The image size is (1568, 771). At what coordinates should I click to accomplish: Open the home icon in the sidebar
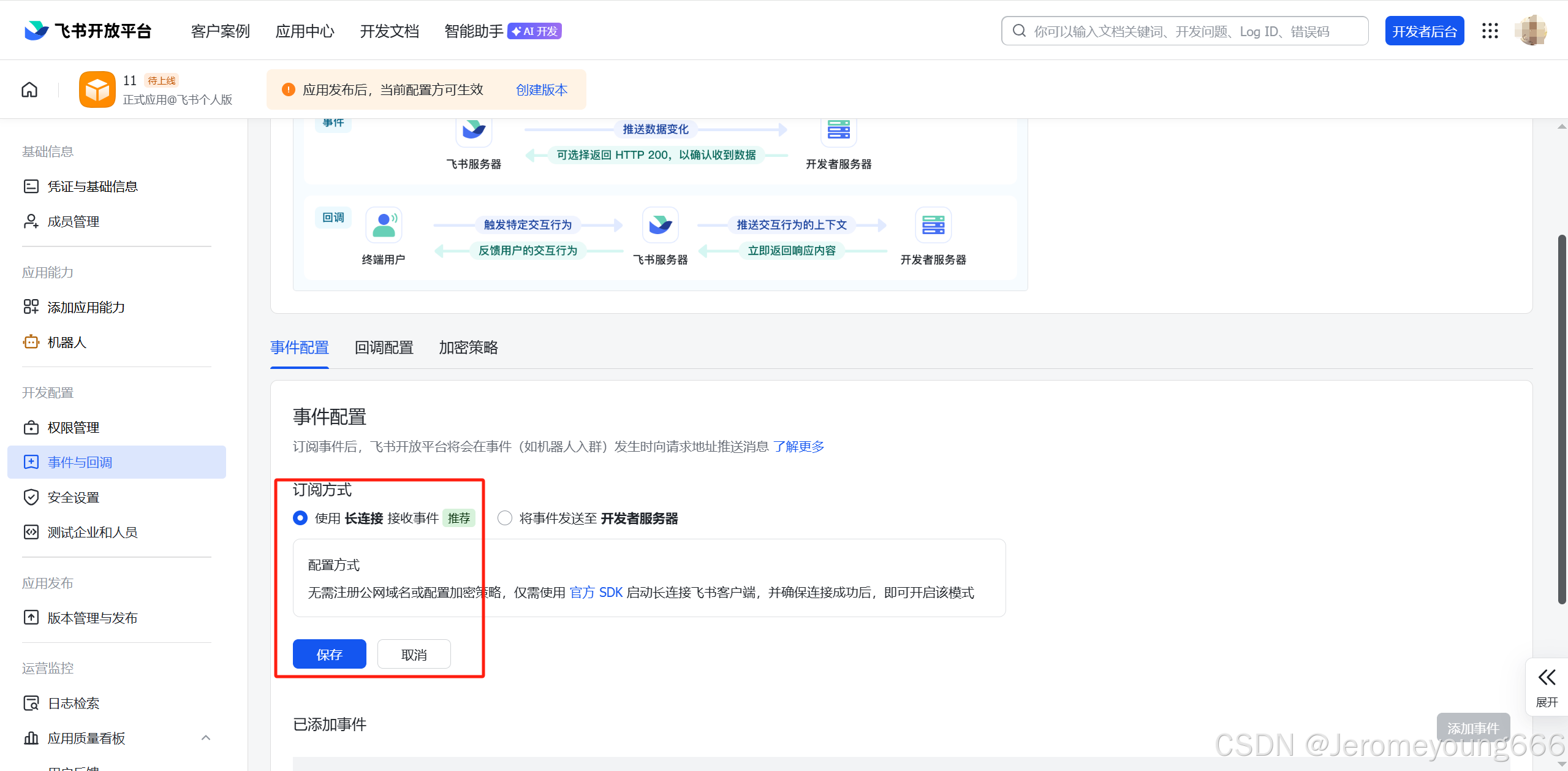pyautogui.click(x=29, y=89)
